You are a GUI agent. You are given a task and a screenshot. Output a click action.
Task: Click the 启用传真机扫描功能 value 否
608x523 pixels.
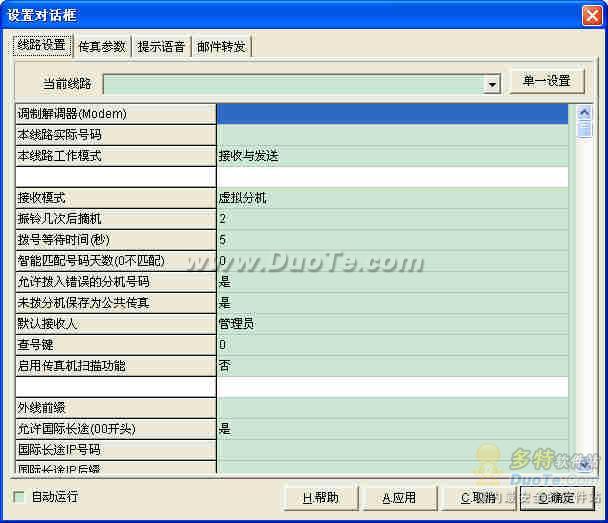225,365
